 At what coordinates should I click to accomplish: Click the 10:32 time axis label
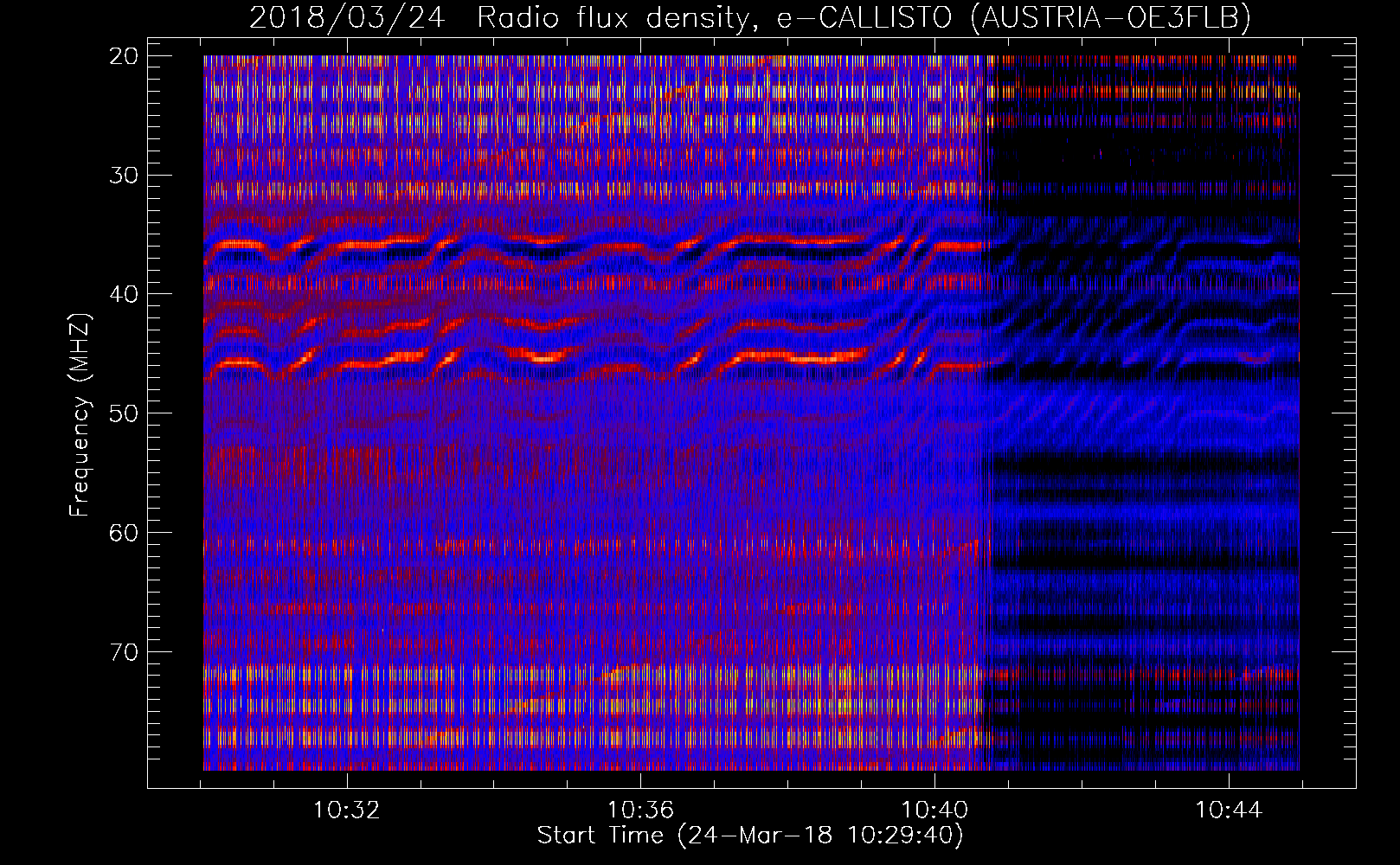(x=347, y=811)
